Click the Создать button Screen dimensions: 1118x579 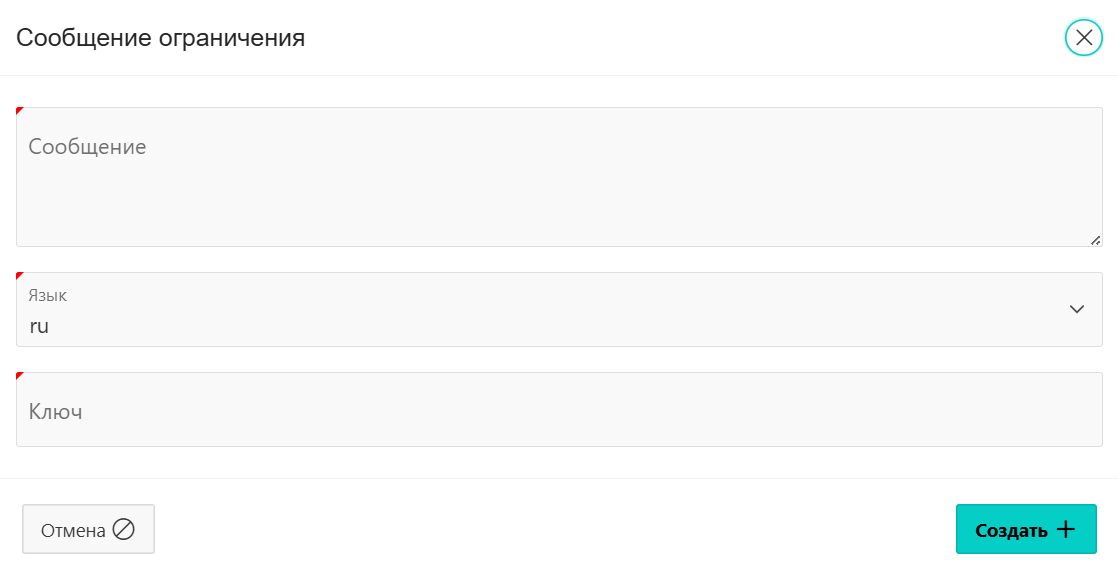[x=1026, y=529]
